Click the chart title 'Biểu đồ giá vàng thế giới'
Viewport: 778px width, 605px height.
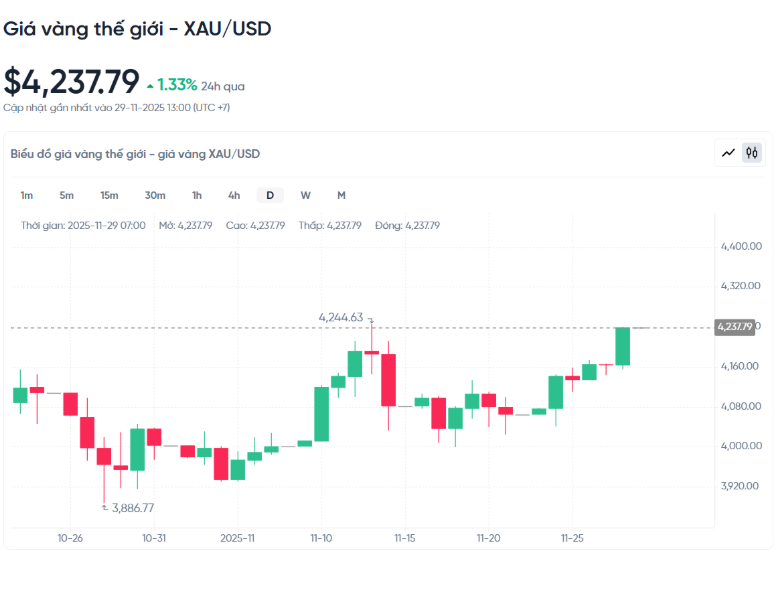click(x=135, y=154)
